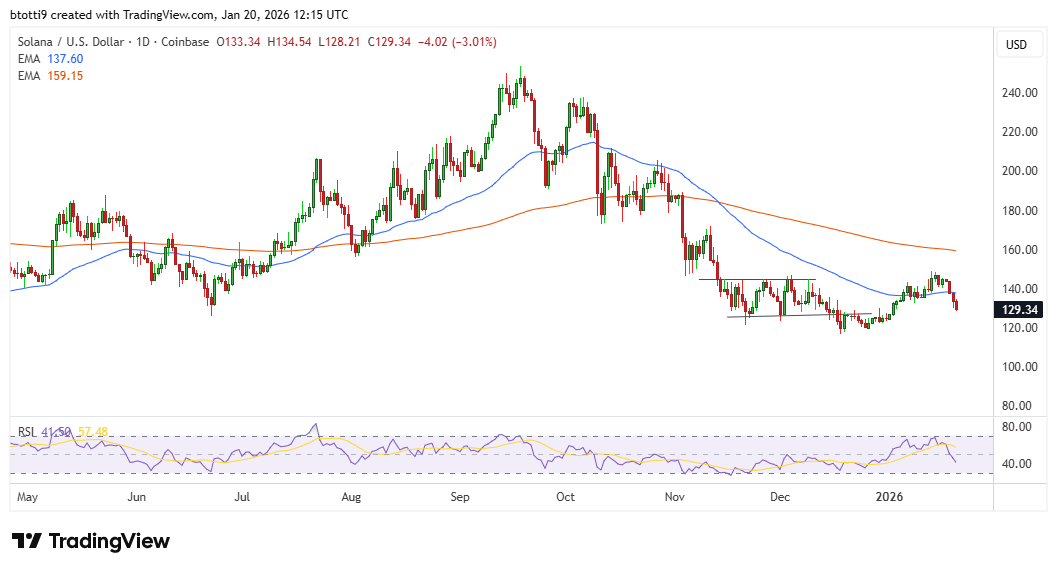Image resolution: width=1057 pixels, height=571 pixels.
Task: Click the 240.00 price axis label
Action: click(1018, 93)
